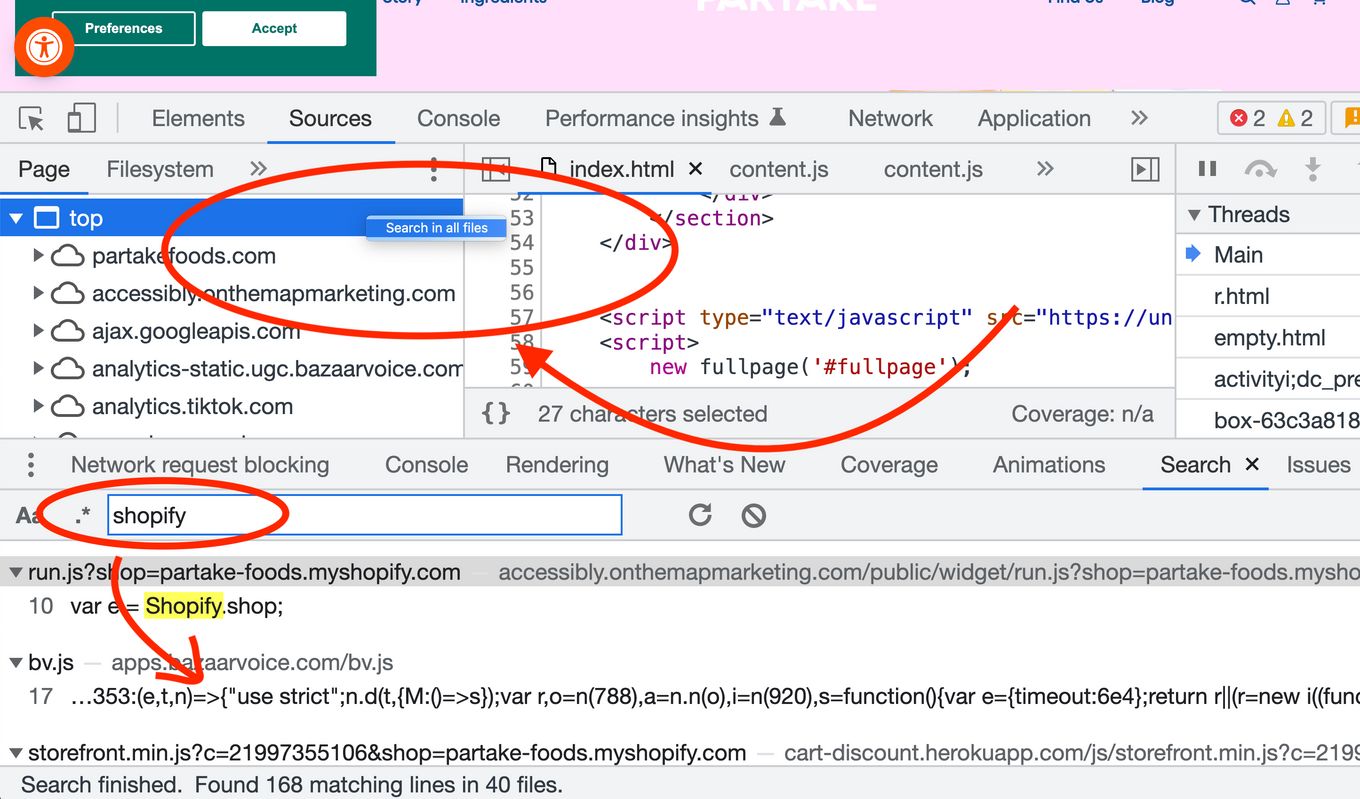The width and height of the screenshot is (1360, 799).
Task: Open the accessibility widget icon
Action: tap(44, 47)
